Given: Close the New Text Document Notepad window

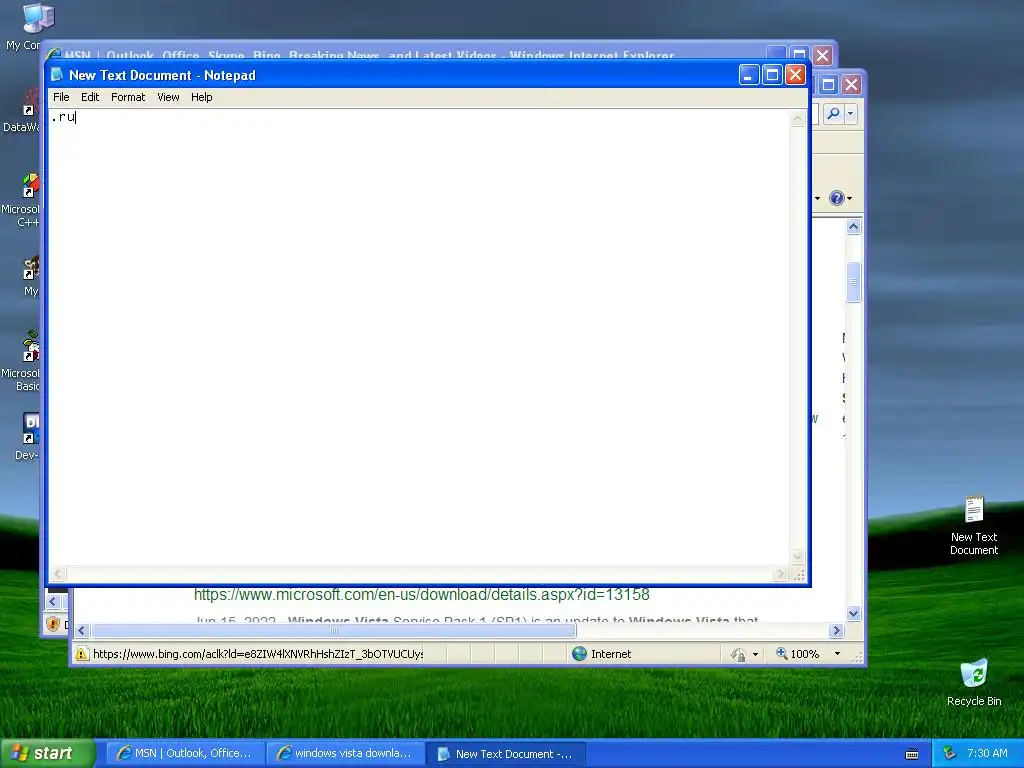Looking at the screenshot, I should pos(795,75).
